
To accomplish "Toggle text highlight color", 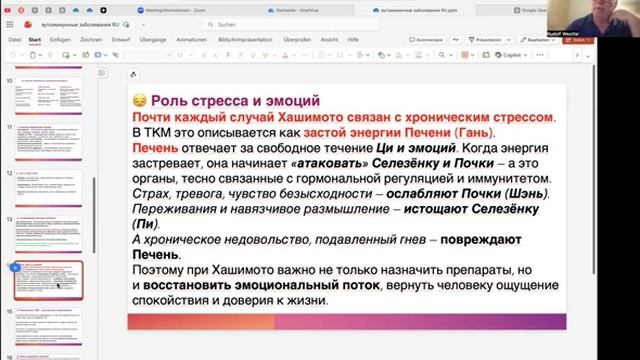I will [x=266, y=55].
